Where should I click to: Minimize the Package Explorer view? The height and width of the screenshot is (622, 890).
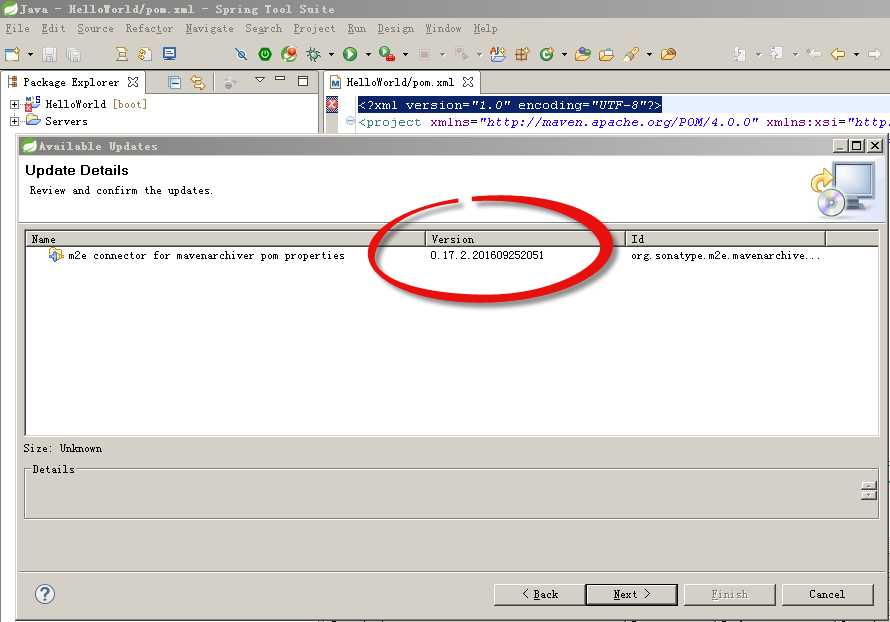tap(280, 79)
